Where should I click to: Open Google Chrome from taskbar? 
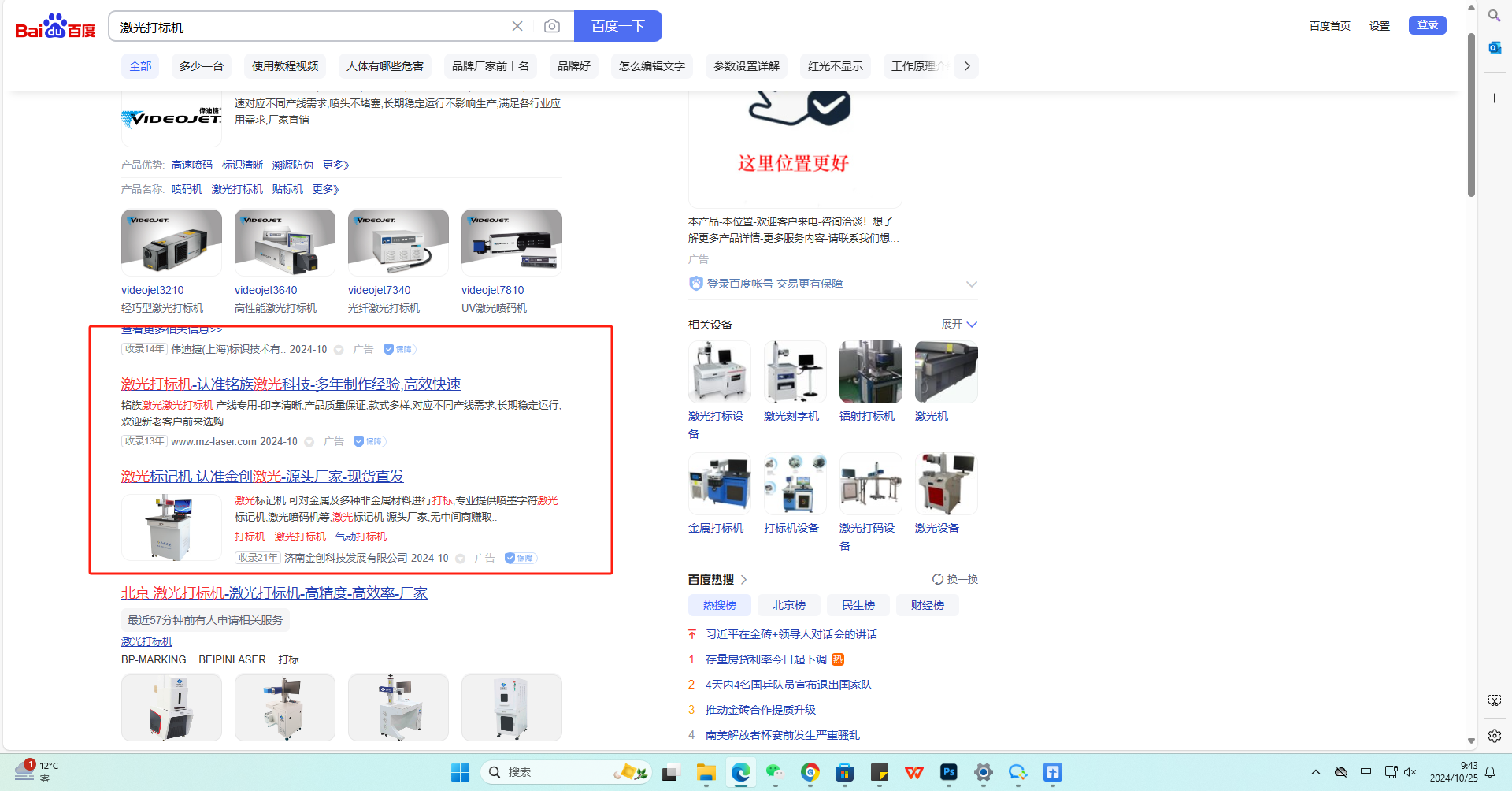pyautogui.click(x=810, y=772)
